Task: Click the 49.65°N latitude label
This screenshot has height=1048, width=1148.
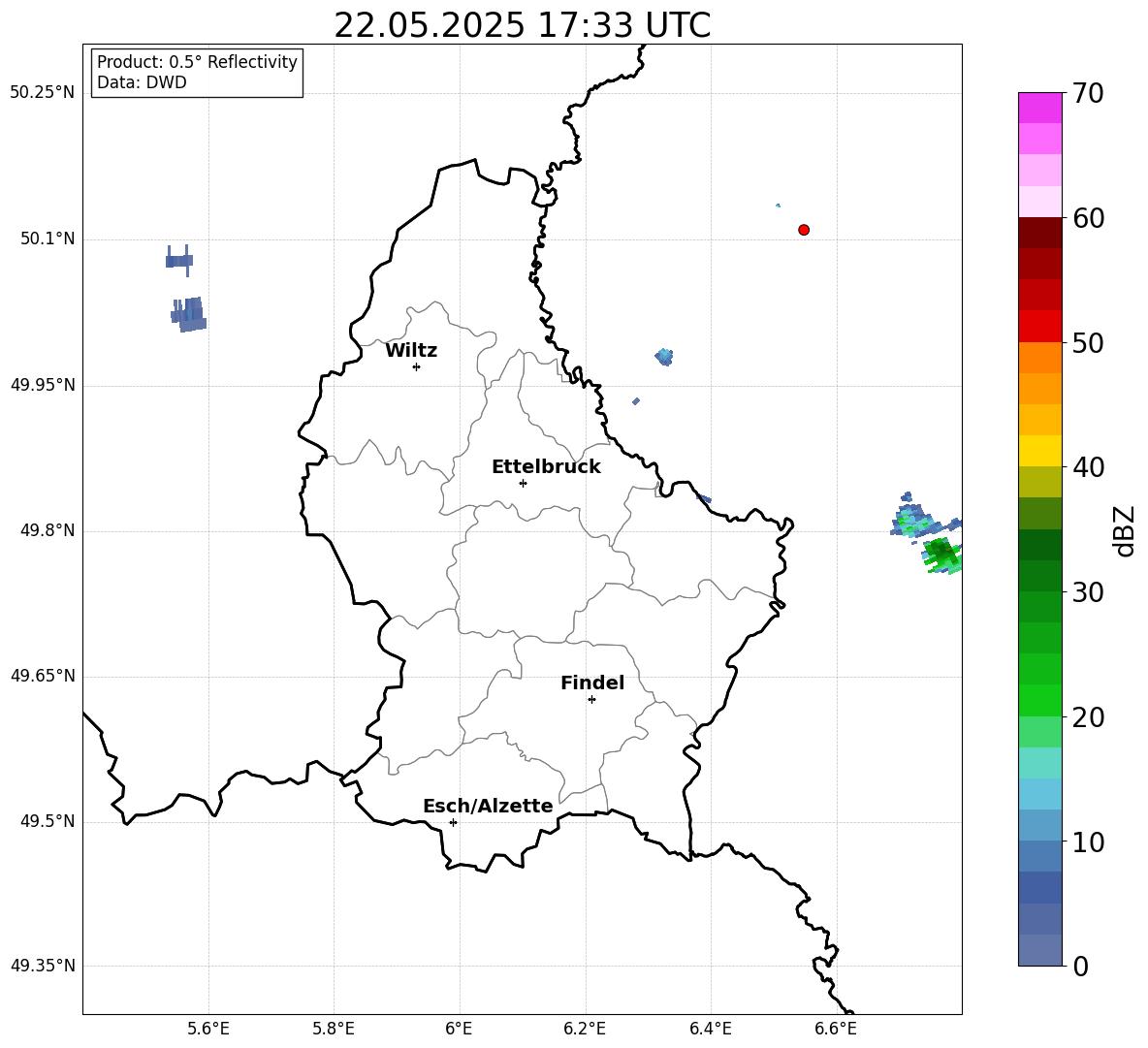Action: (x=43, y=675)
